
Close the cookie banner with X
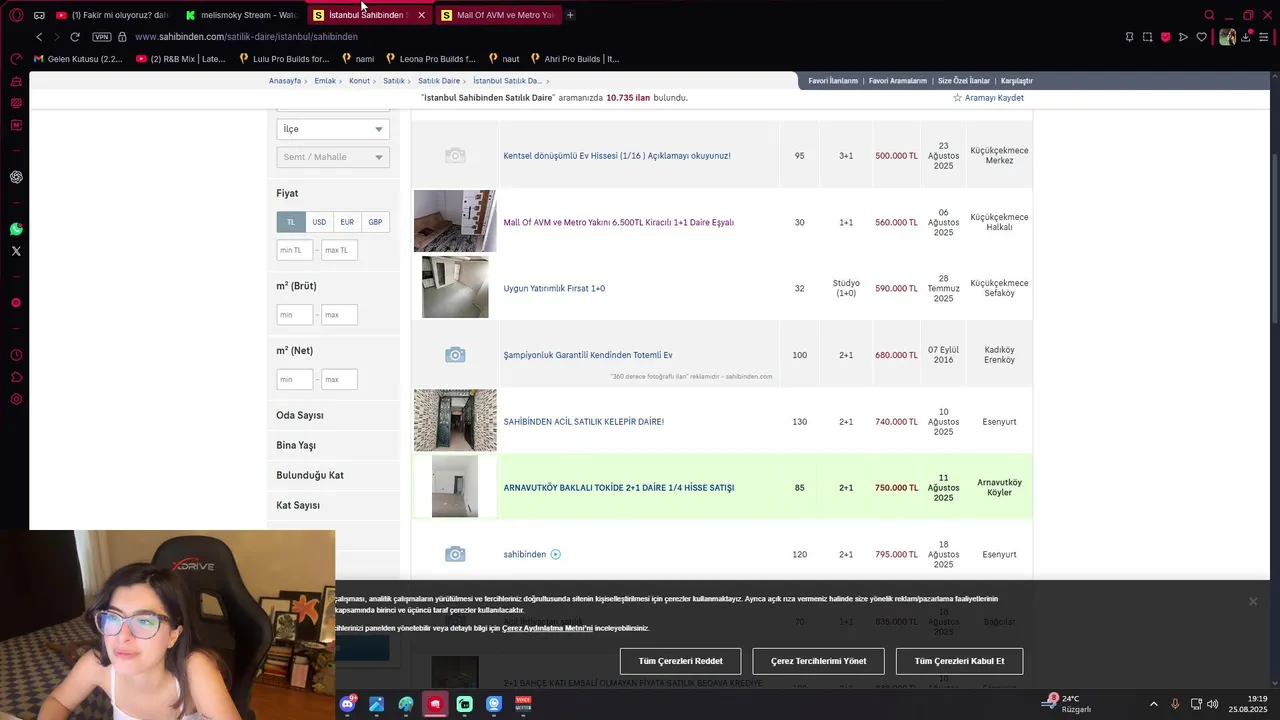[x=1252, y=601]
